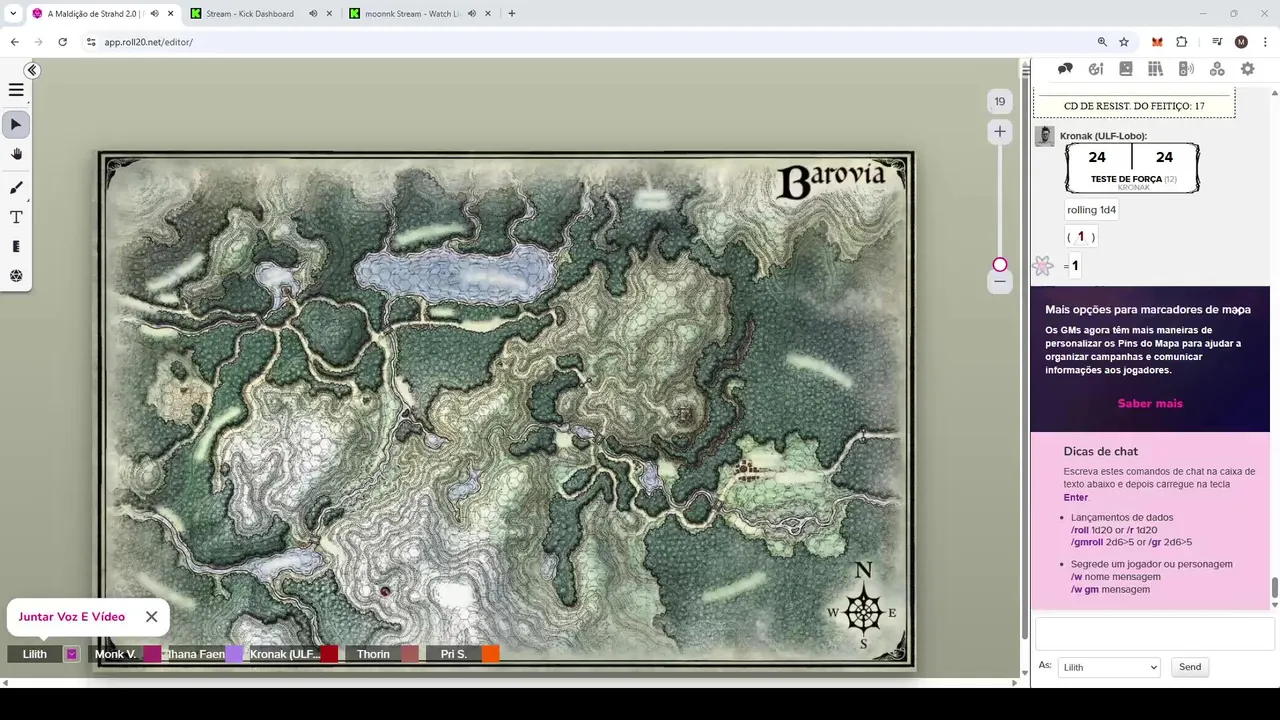This screenshot has width=1280, height=720.
Task: Open the Chrome three-dot menu
Action: click(x=1265, y=42)
